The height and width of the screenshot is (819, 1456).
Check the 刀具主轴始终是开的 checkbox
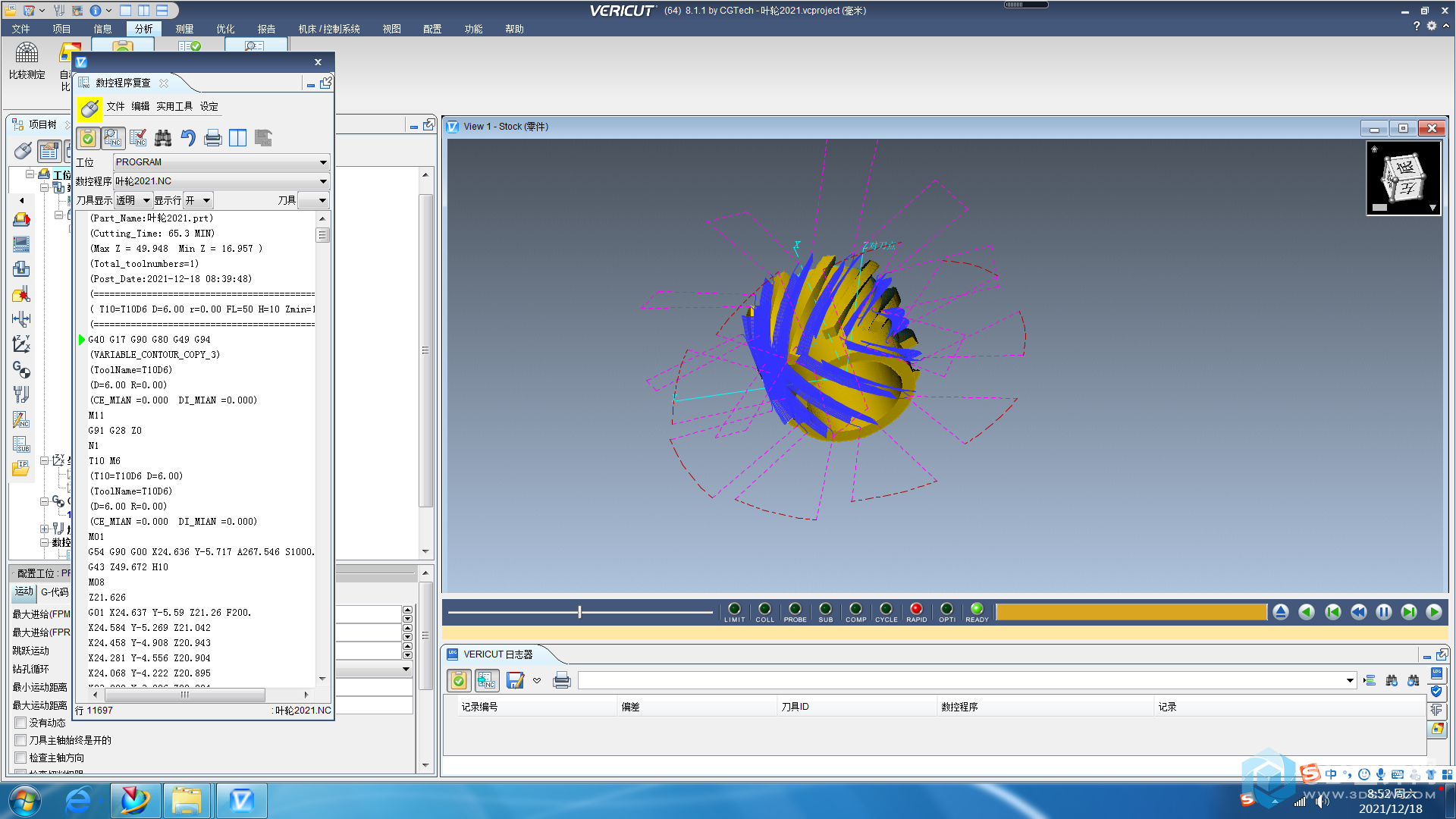click(20, 740)
